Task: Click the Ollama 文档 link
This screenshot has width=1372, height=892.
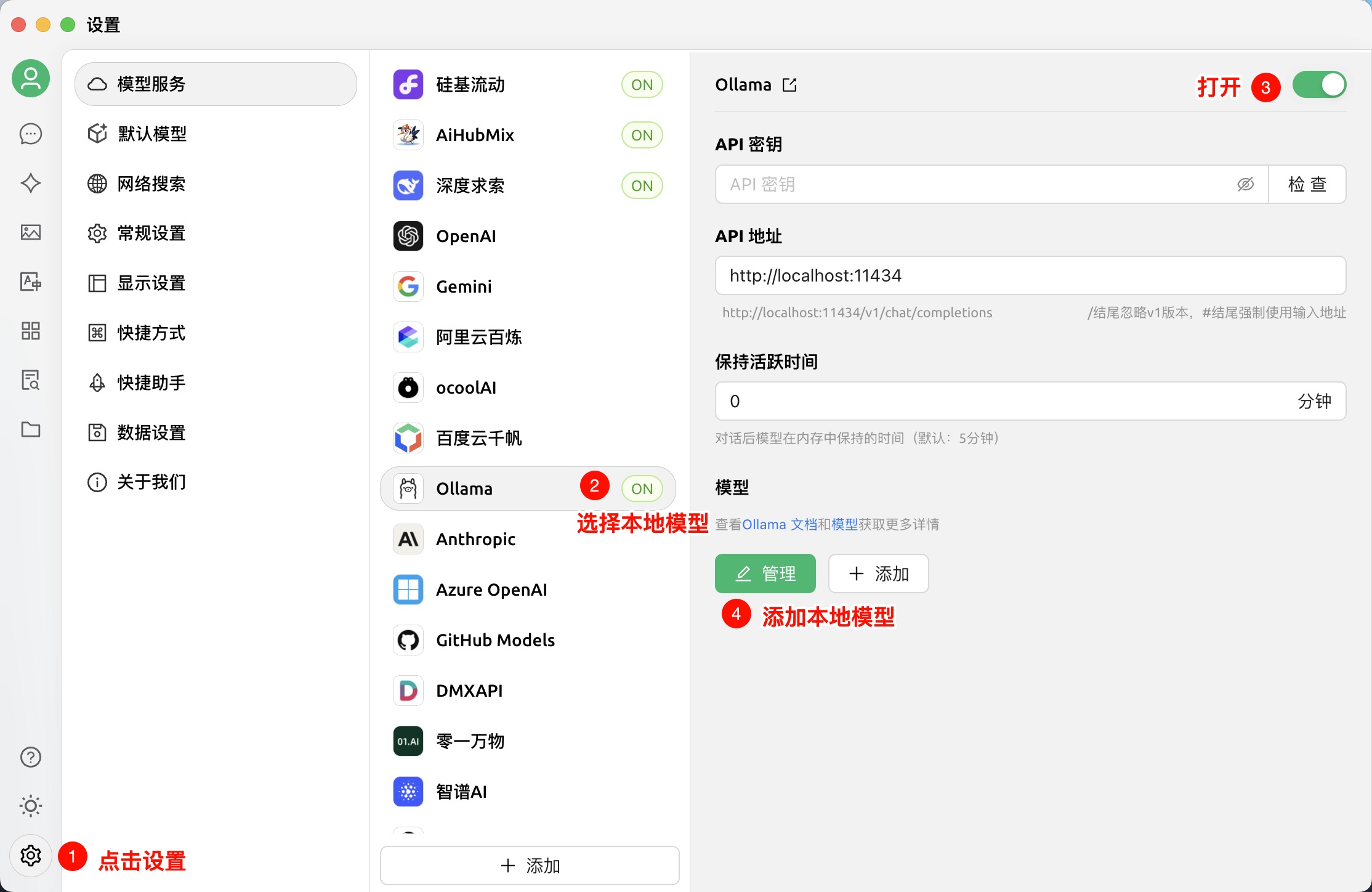Action: [779, 524]
